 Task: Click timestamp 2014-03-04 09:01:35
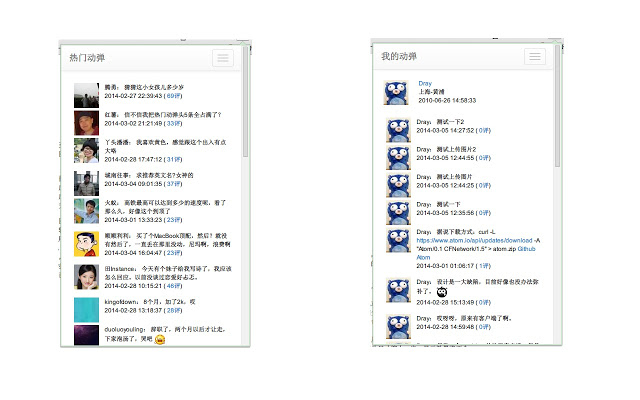click(x=133, y=184)
